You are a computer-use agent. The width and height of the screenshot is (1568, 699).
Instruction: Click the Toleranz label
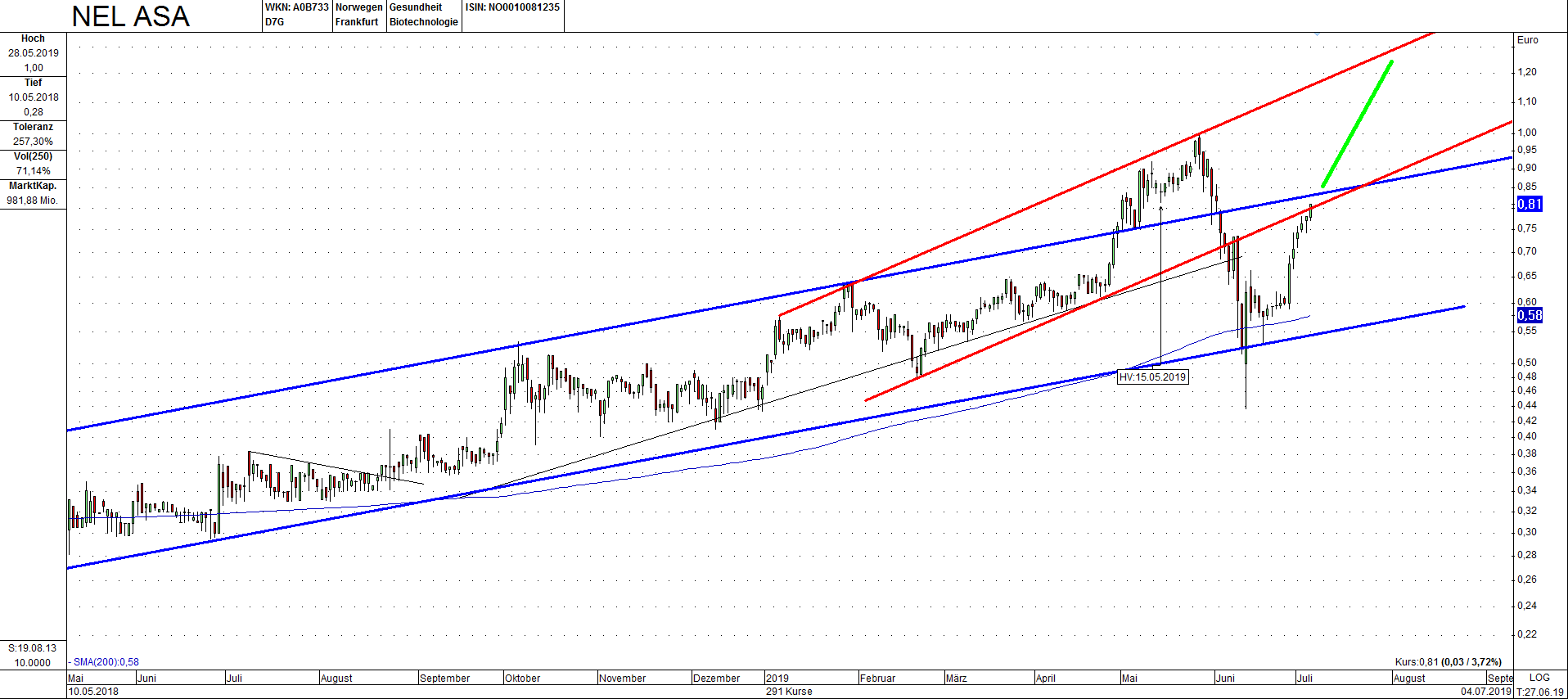pos(33,127)
